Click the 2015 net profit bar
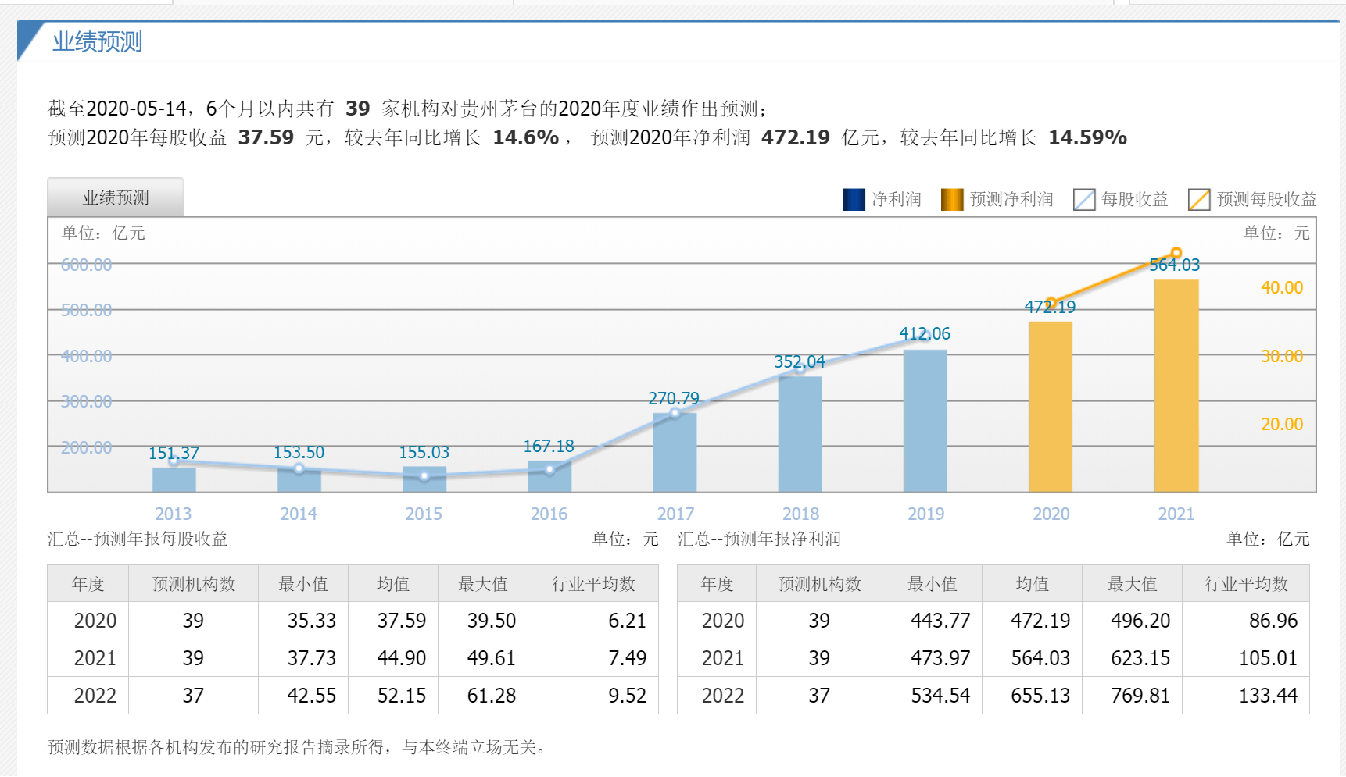The height and width of the screenshot is (777, 1346). [424, 478]
